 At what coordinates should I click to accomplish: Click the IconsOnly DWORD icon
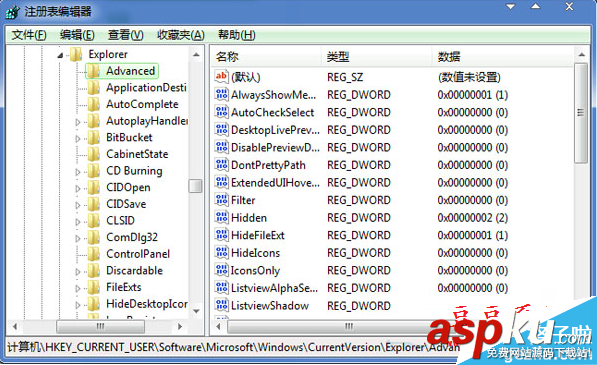[x=221, y=270]
